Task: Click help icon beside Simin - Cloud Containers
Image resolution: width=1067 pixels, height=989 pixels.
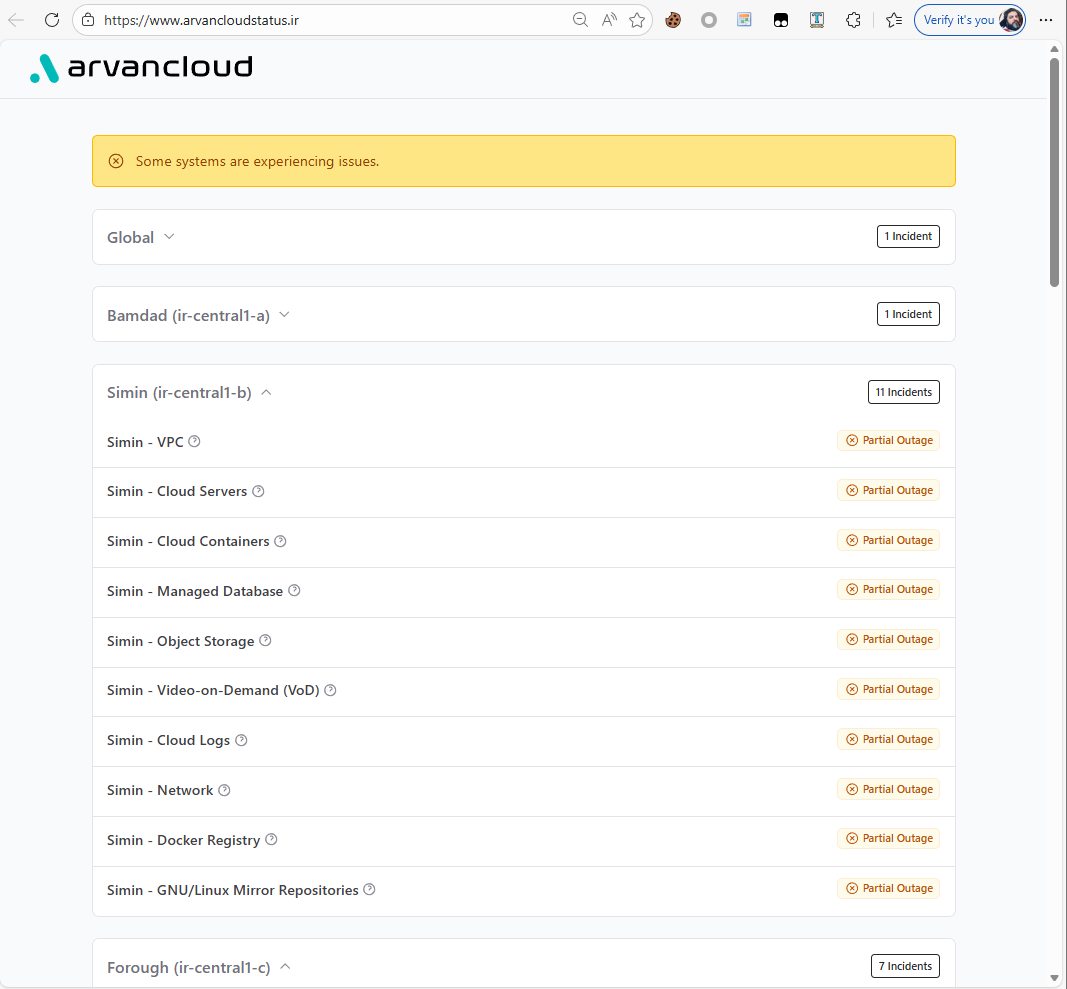Action: click(280, 540)
